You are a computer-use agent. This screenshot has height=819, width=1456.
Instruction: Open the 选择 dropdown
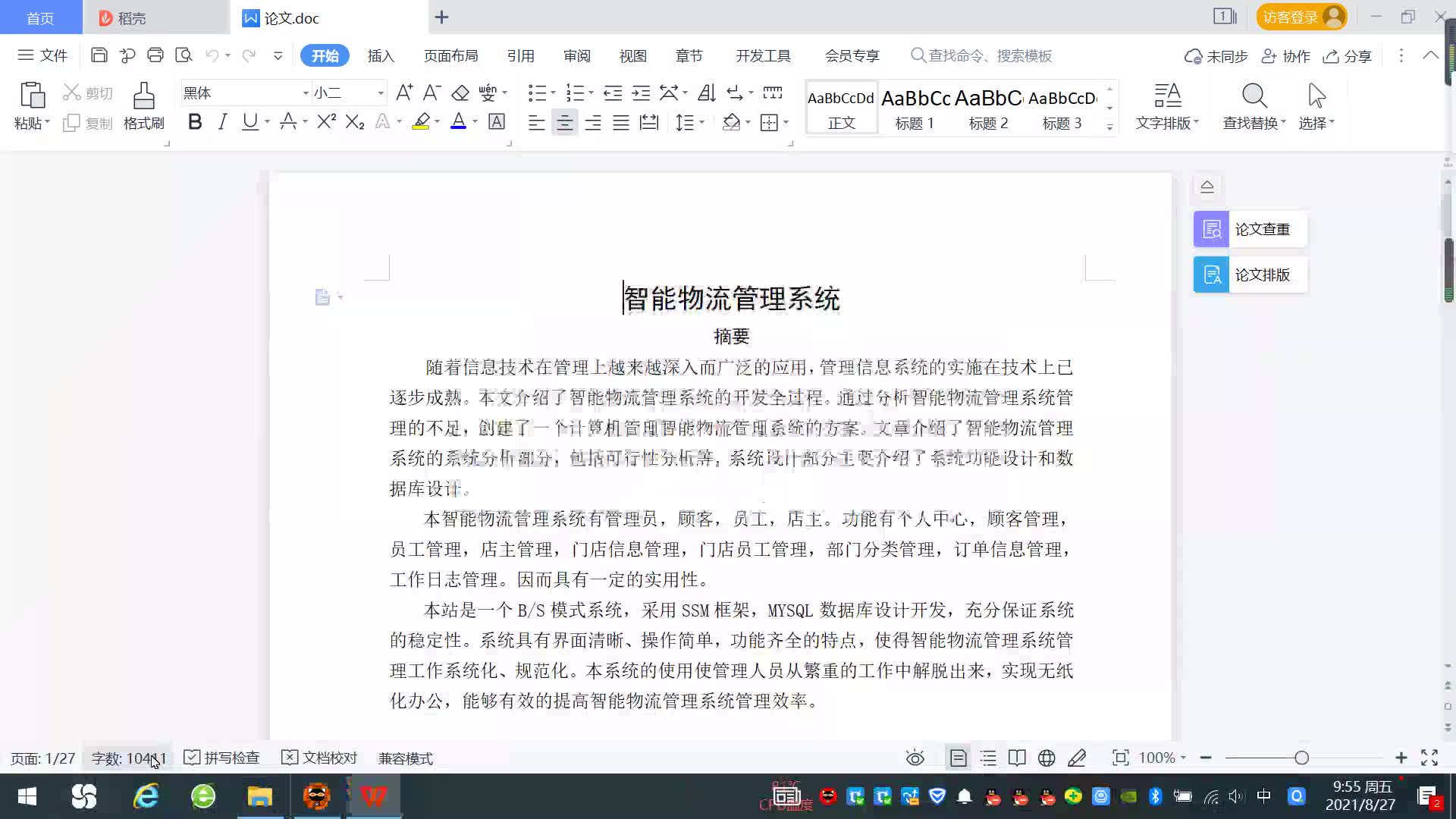pyautogui.click(x=1316, y=123)
